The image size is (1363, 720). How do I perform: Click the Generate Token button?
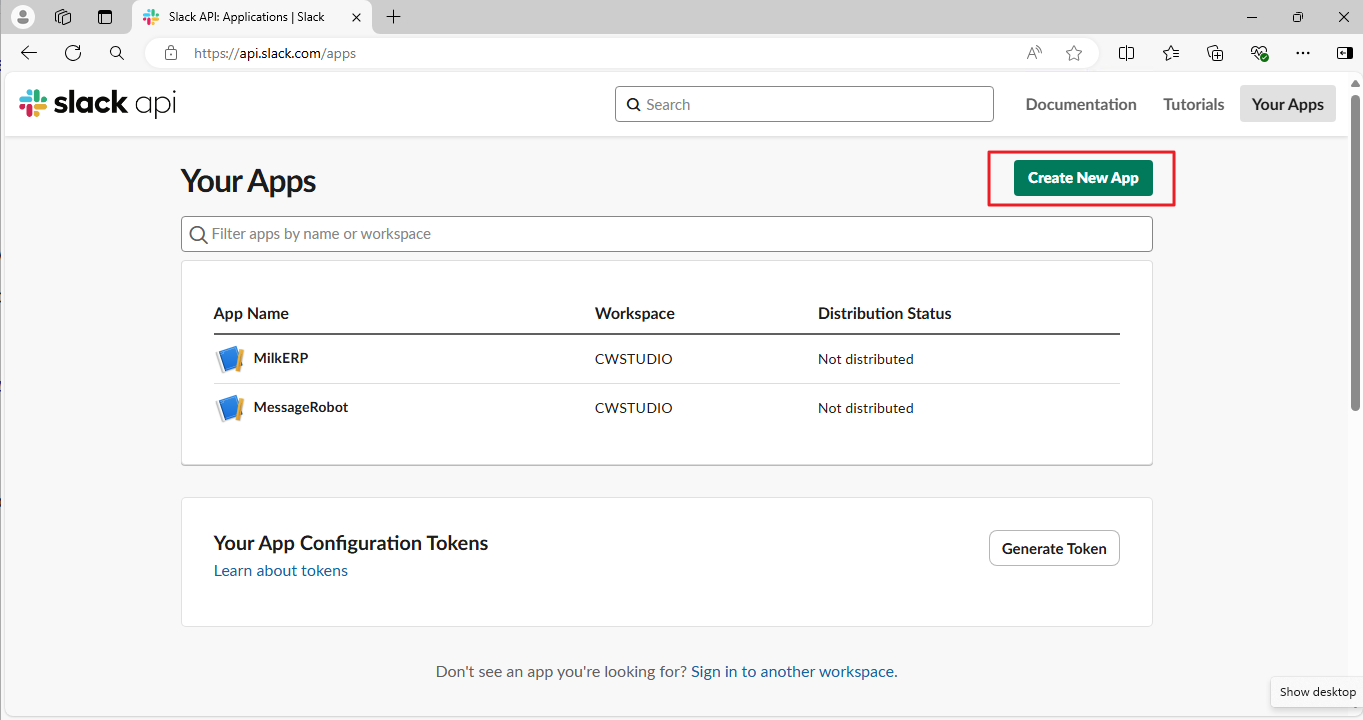click(x=1054, y=548)
